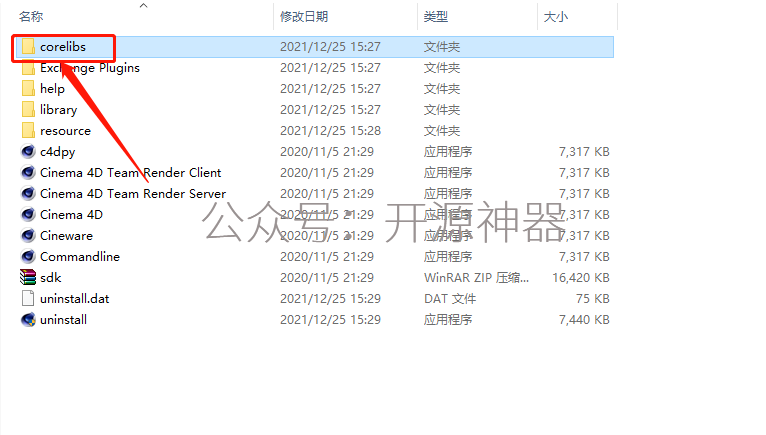Click the sdk WinRAR archive icon
This screenshot has height=435, width=766.
[x=28, y=278]
